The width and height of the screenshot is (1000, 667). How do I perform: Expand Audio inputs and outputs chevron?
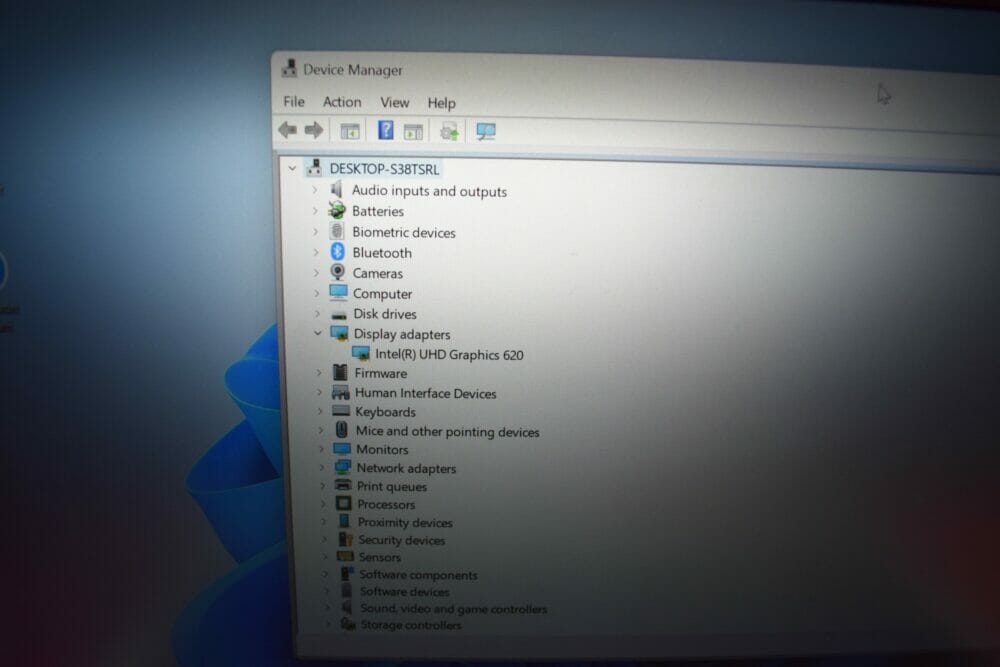point(314,190)
